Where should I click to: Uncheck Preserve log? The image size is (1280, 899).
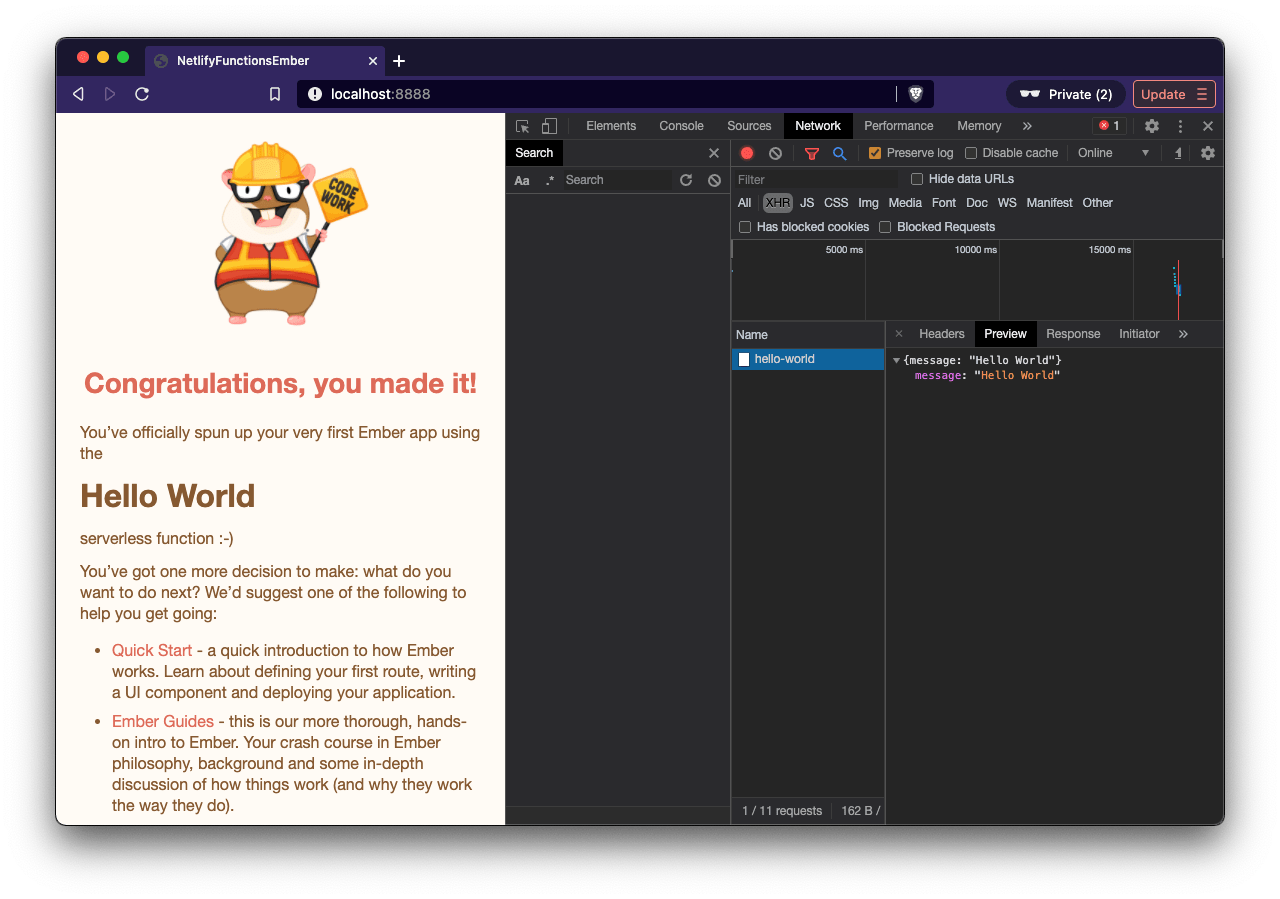(875, 152)
